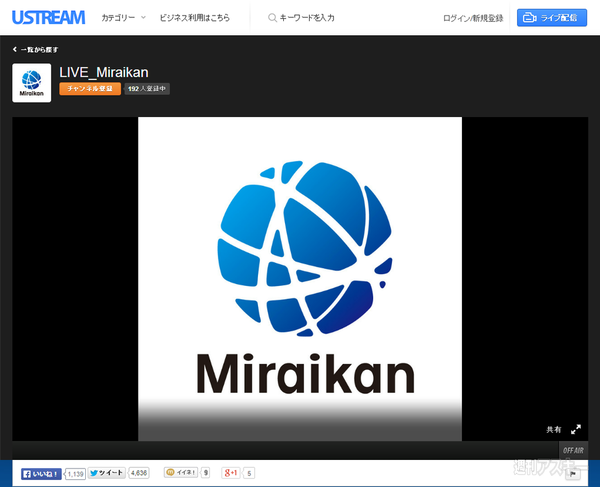View the 192人登録中 follower count
The height and width of the screenshot is (487, 600).
coord(147,89)
